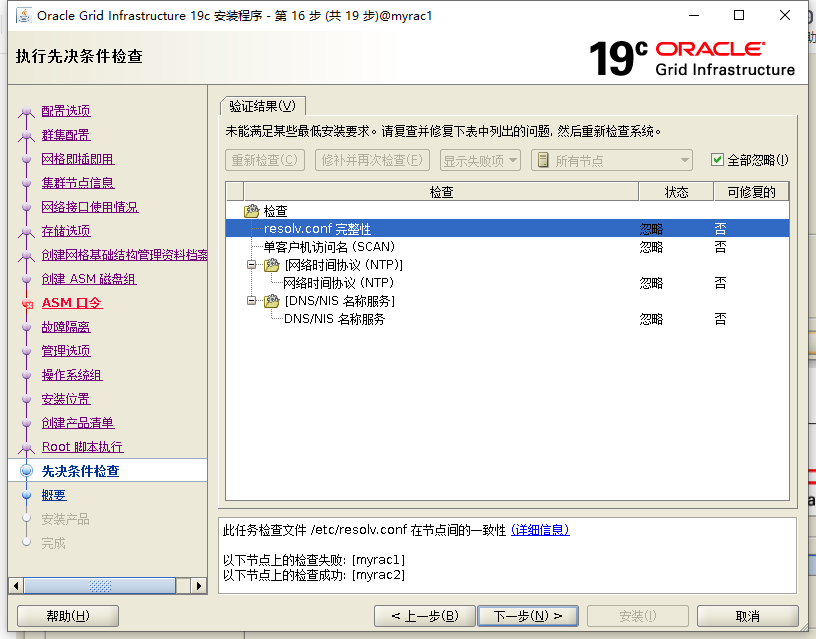Go to 概要 step
The width and height of the screenshot is (816, 639).
[x=54, y=495]
